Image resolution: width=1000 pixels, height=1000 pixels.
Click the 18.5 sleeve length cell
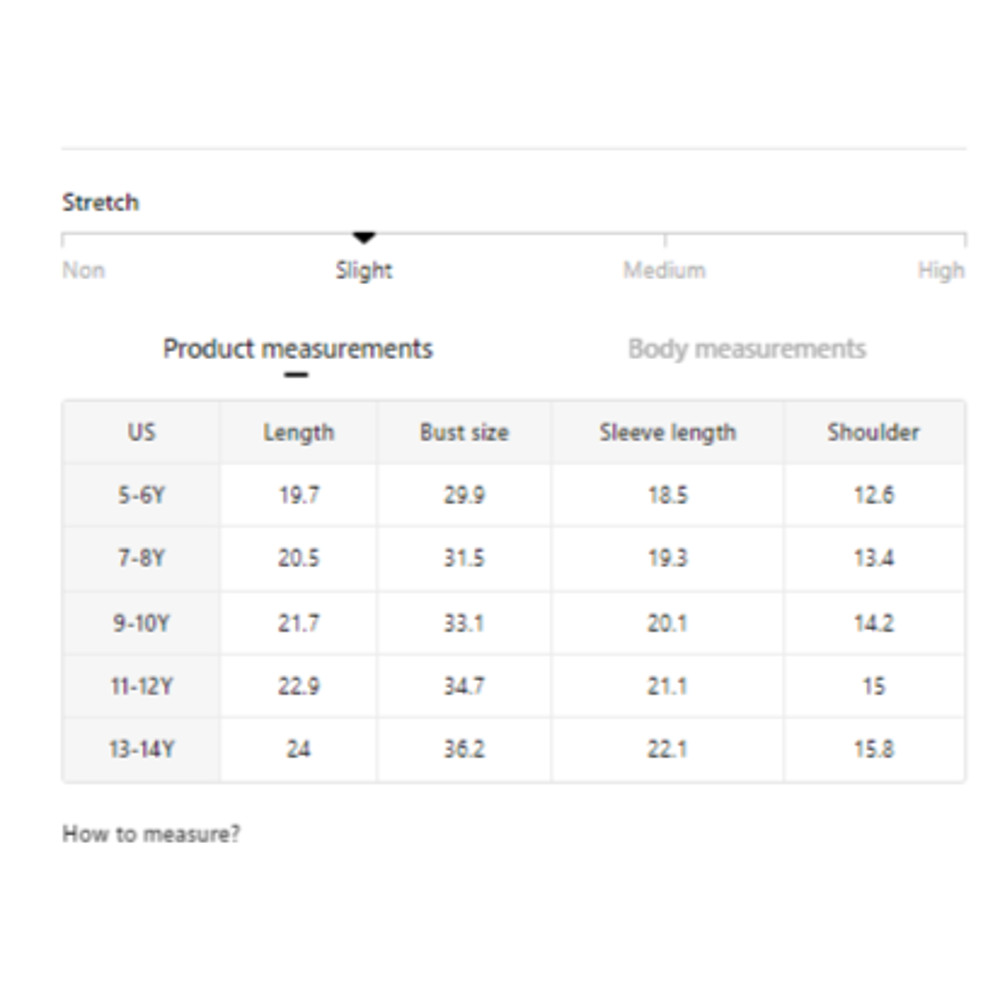(x=667, y=495)
